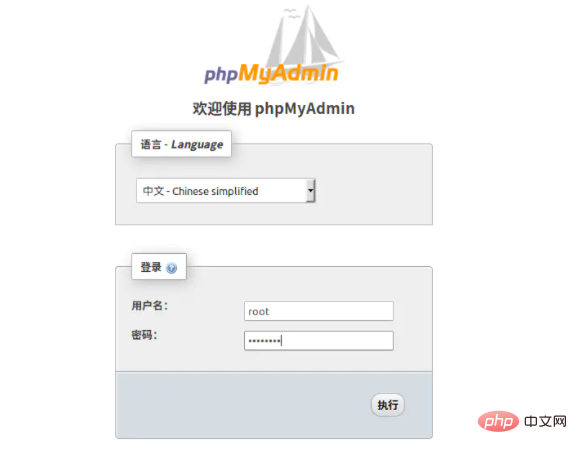This screenshot has width=577, height=454.
Task: Select the 中文 - Chinese simplified combo box
Action: click(x=226, y=191)
